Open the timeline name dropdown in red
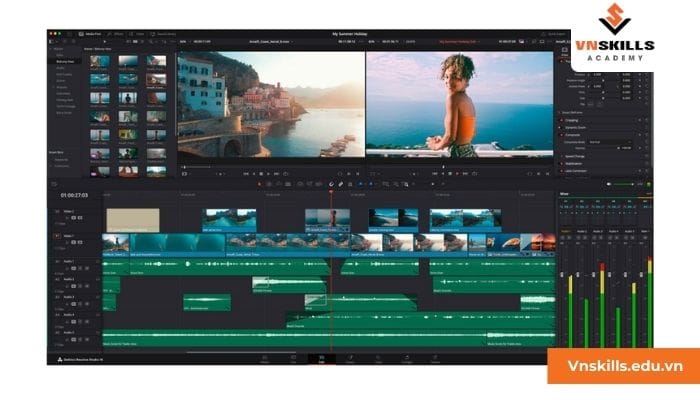 pos(459,42)
